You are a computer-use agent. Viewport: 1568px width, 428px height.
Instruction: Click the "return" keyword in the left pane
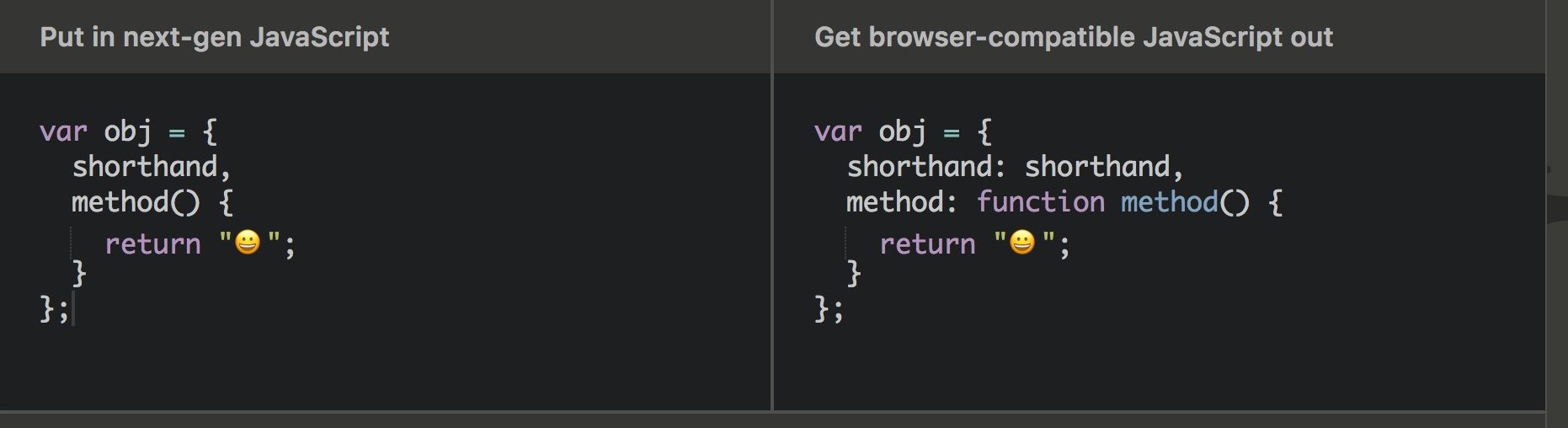point(152,244)
